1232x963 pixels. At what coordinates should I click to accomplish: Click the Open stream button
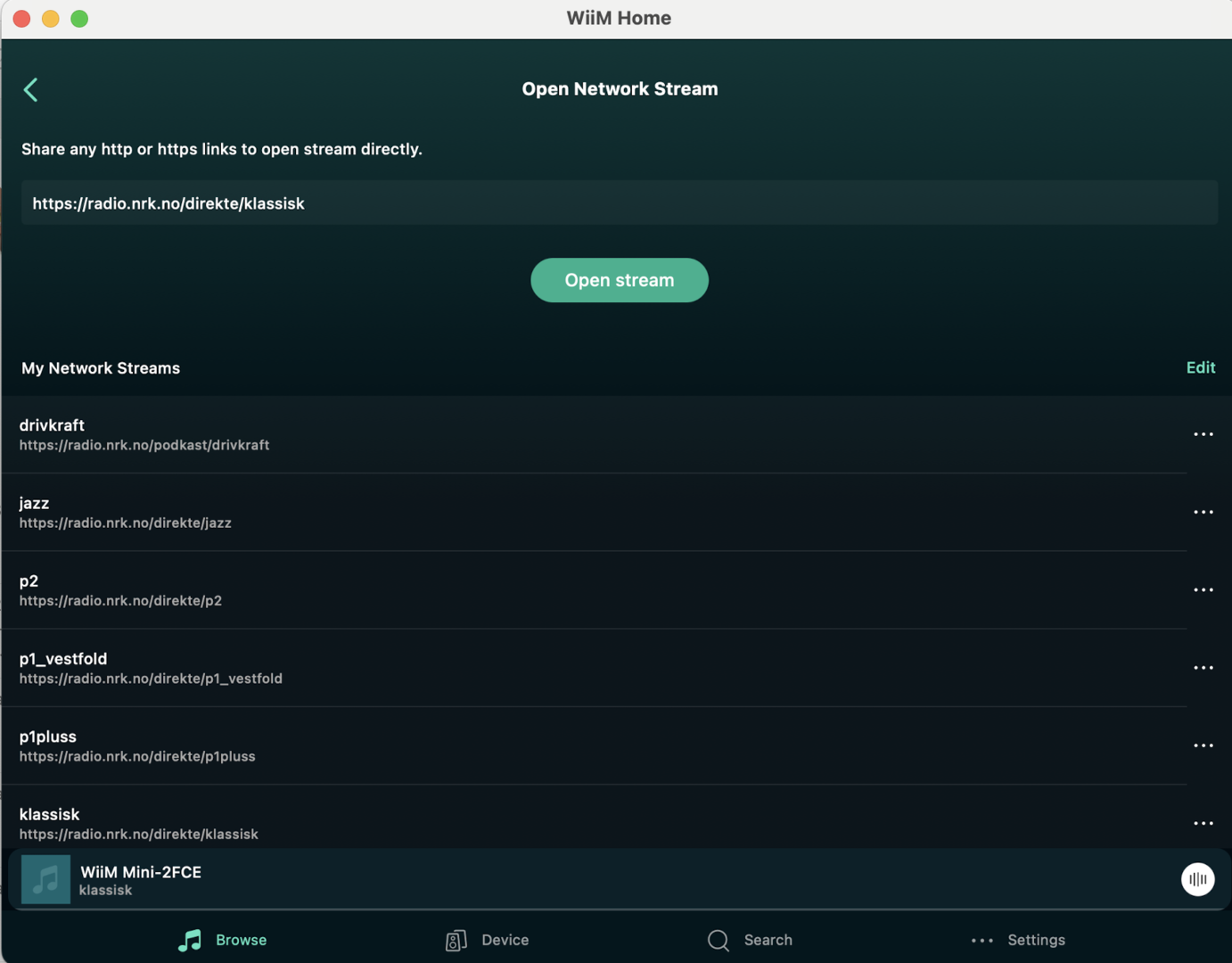pyautogui.click(x=620, y=280)
